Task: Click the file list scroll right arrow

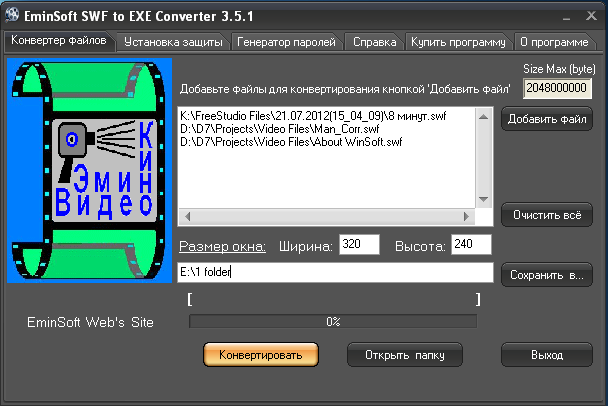Action: (x=466, y=216)
